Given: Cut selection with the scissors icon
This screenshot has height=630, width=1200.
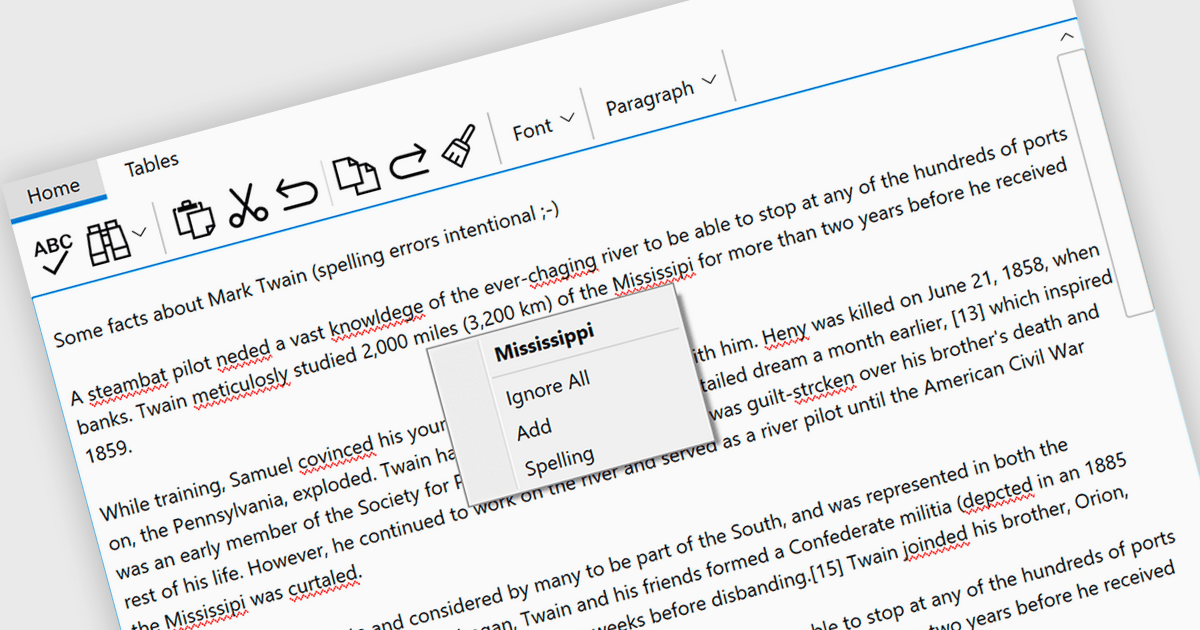Looking at the screenshot, I should [248, 205].
